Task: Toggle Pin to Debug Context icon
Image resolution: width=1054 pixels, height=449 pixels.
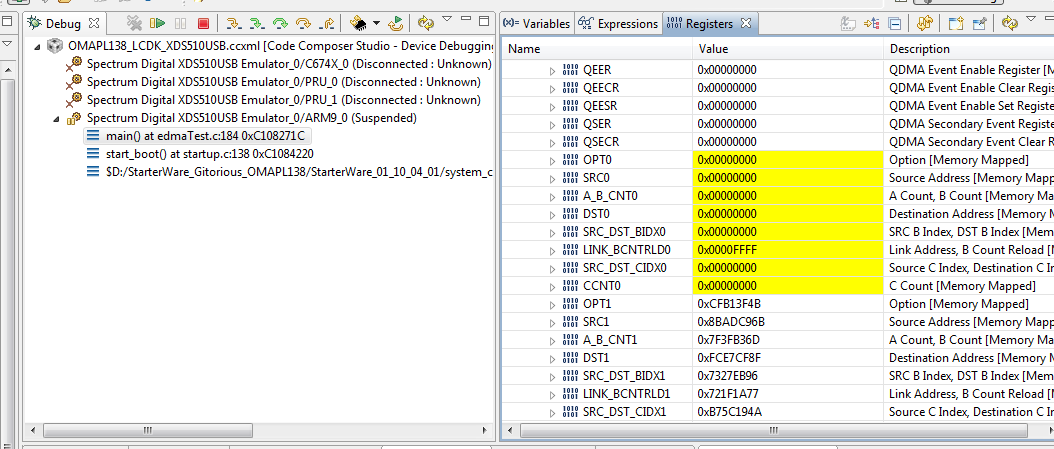Action: click(979, 24)
